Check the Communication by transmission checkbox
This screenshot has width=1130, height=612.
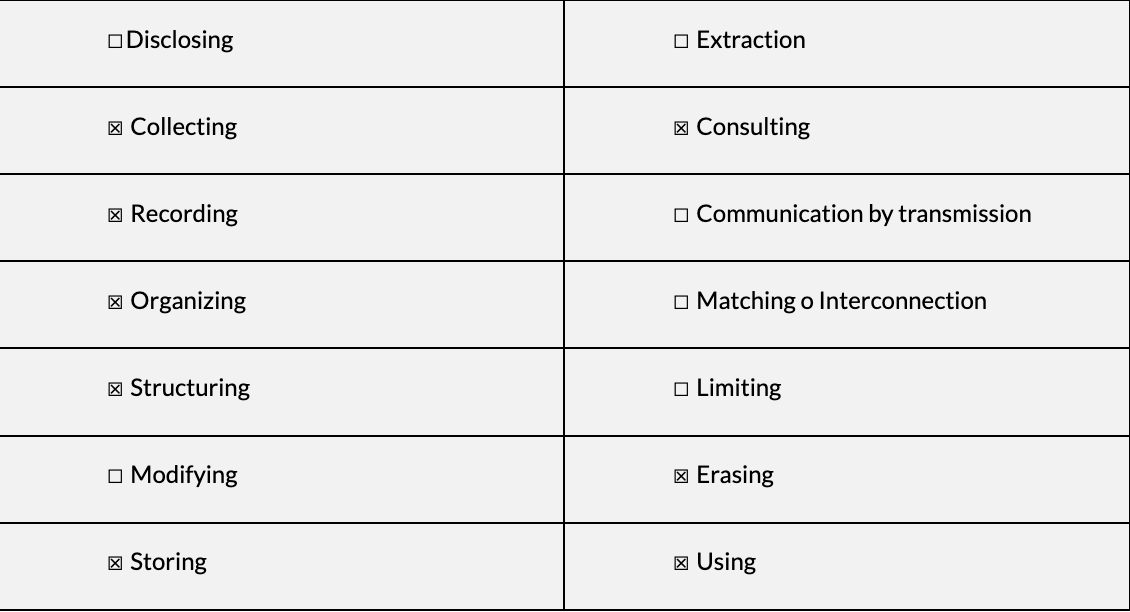(x=681, y=215)
